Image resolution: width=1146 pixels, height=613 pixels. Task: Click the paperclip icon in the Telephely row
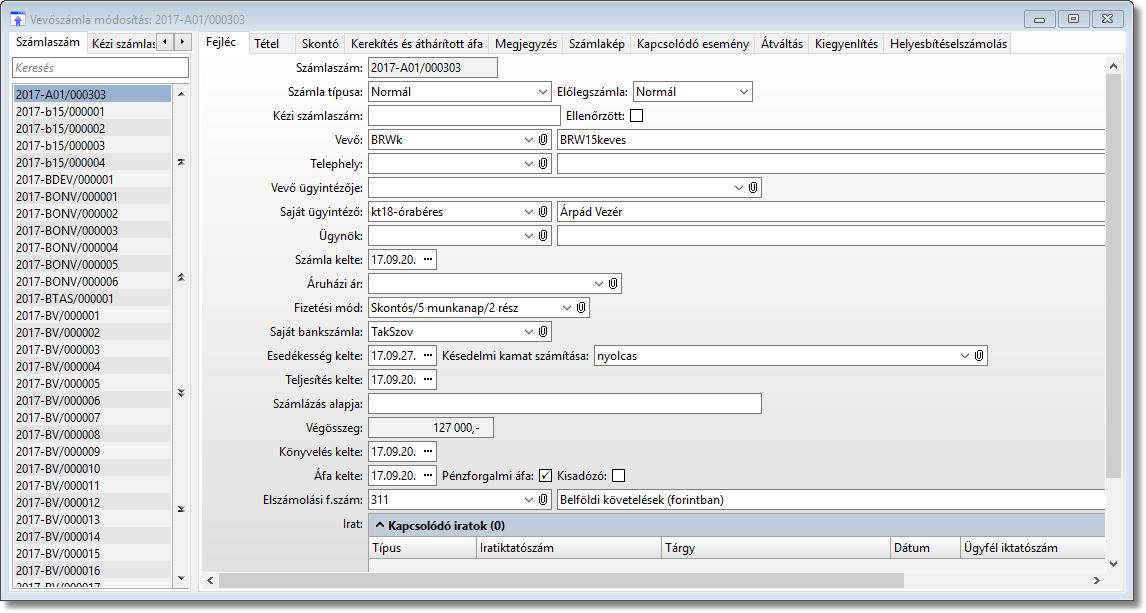point(543,164)
